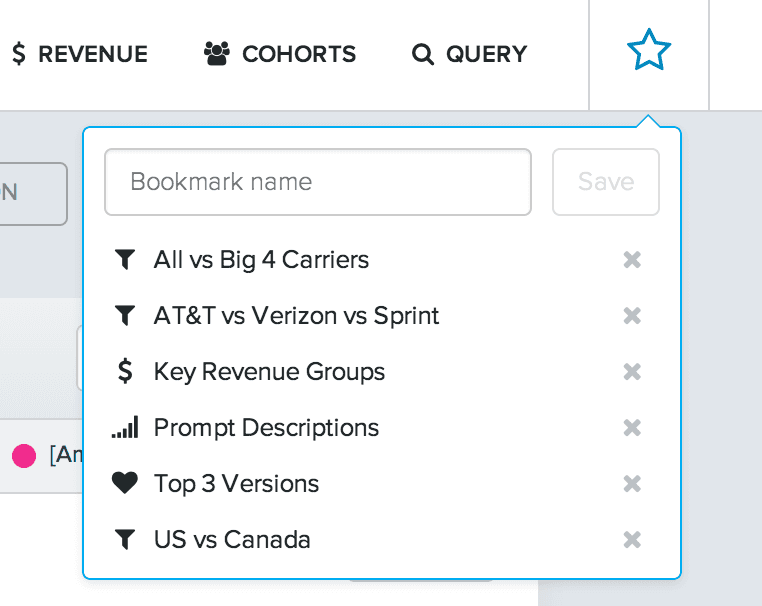Delete the All vs Big 4 Carriers bookmark

(632, 260)
